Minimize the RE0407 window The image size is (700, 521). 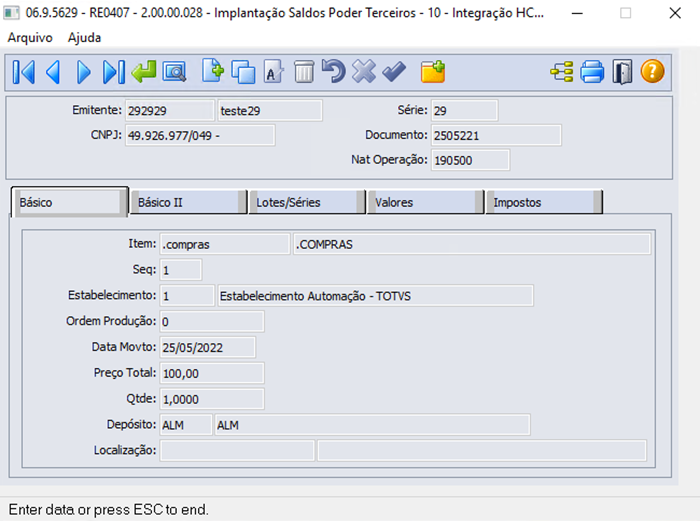(577, 13)
